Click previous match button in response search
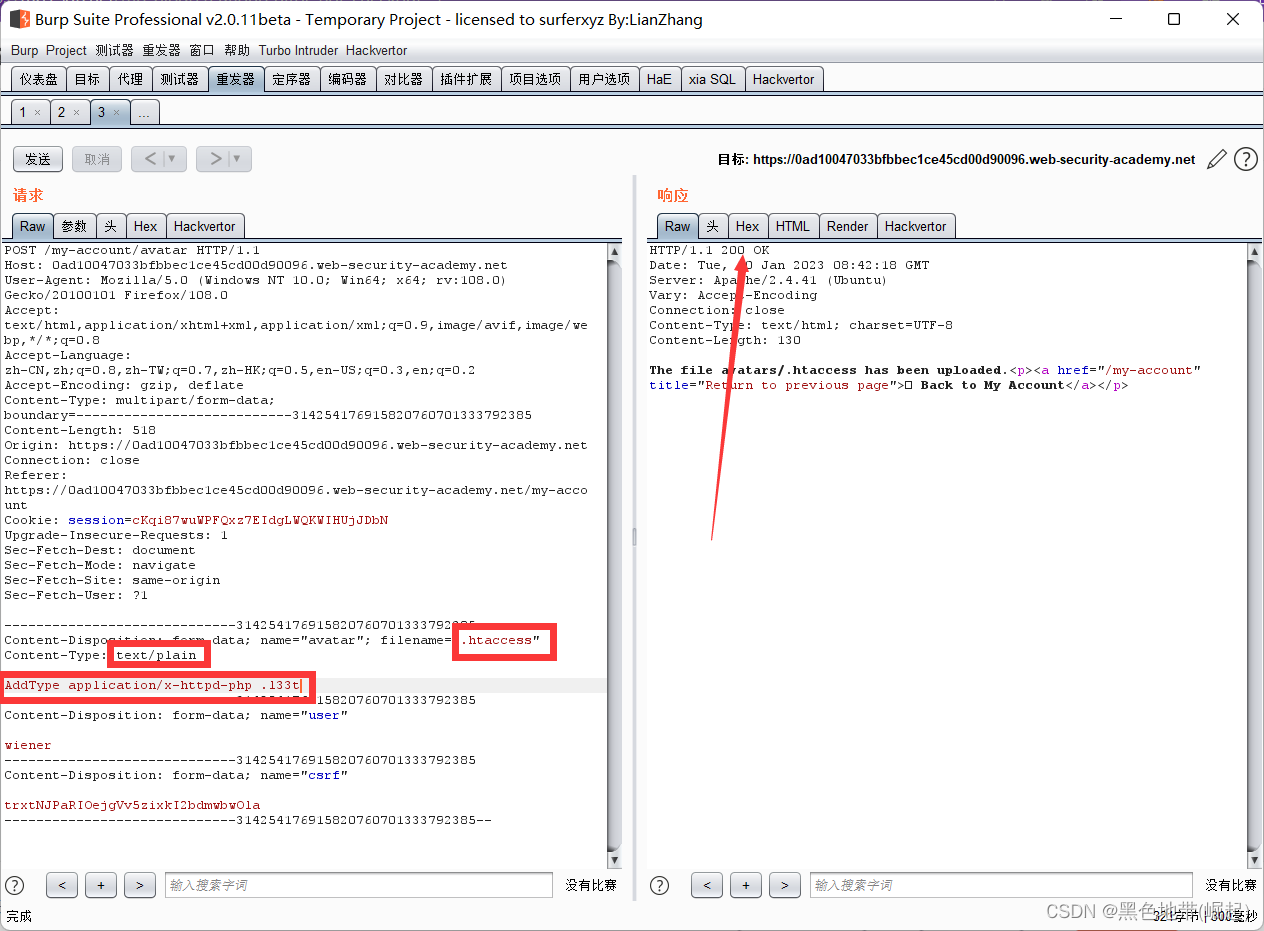The width and height of the screenshot is (1264, 931). [707, 885]
